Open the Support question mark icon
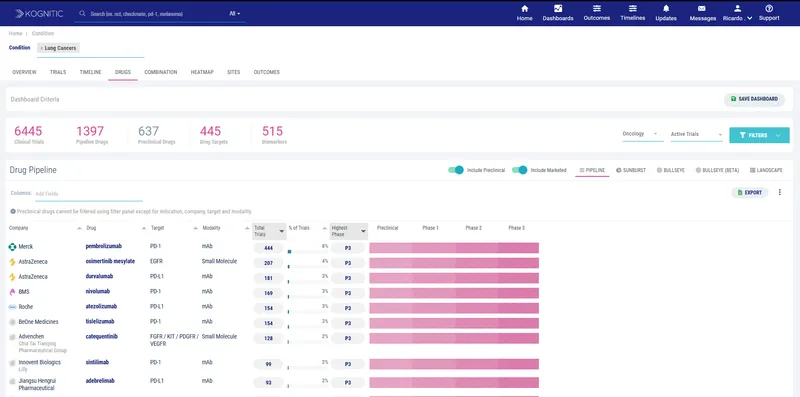Viewport: 800px width, 397px height. click(769, 9)
